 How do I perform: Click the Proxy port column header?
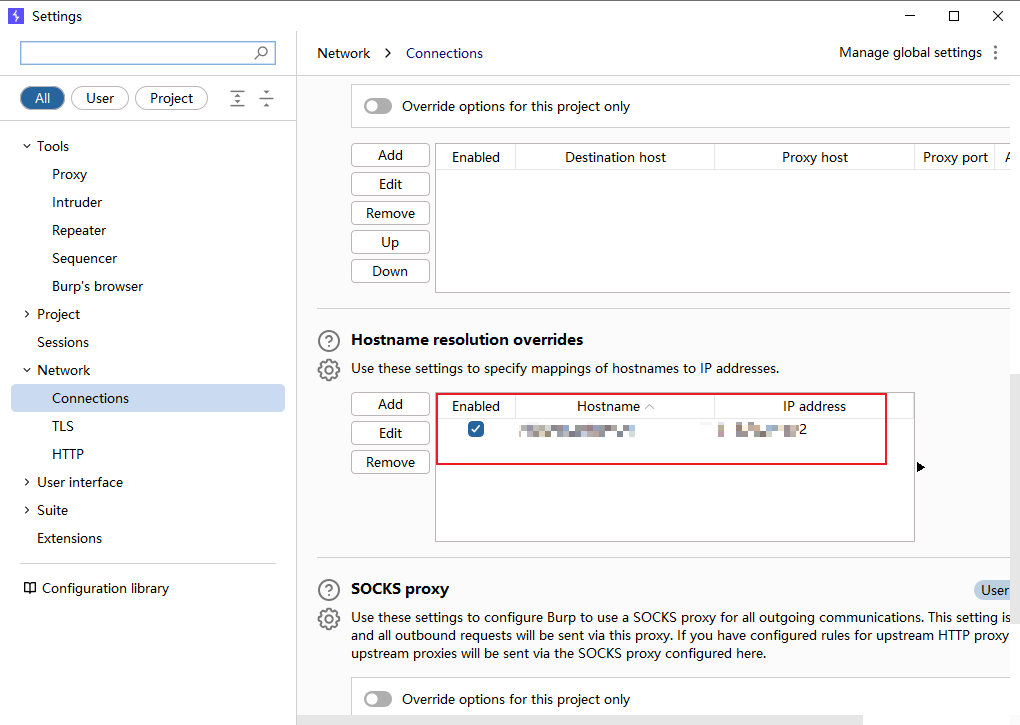coord(955,157)
